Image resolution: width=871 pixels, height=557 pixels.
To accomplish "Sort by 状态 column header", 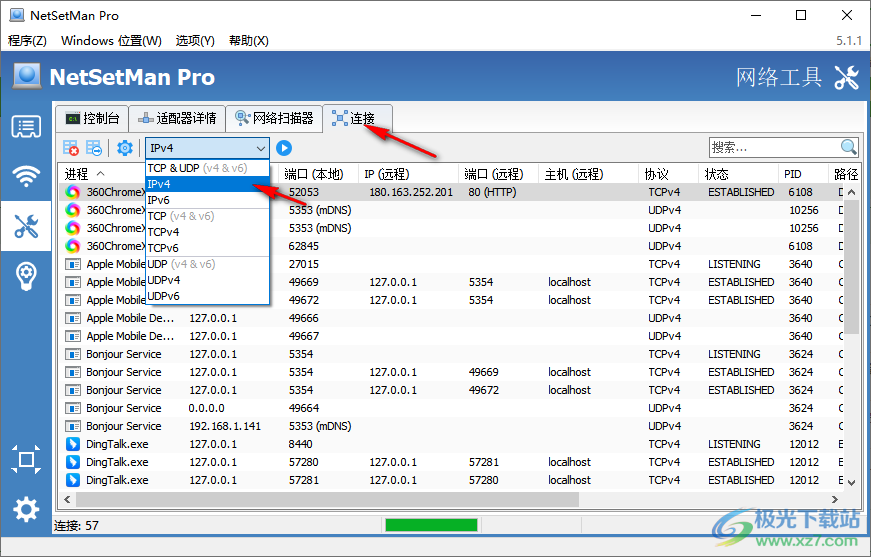I will click(738, 174).
